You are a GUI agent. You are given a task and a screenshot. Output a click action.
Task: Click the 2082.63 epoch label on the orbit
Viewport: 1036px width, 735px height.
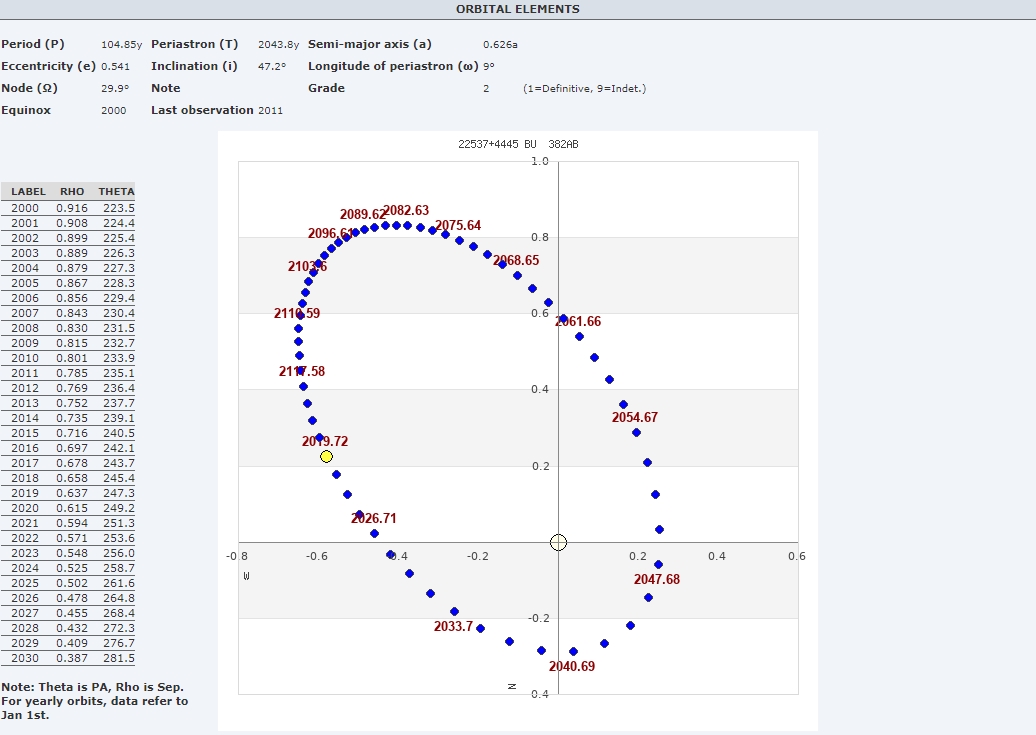point(406,211)
